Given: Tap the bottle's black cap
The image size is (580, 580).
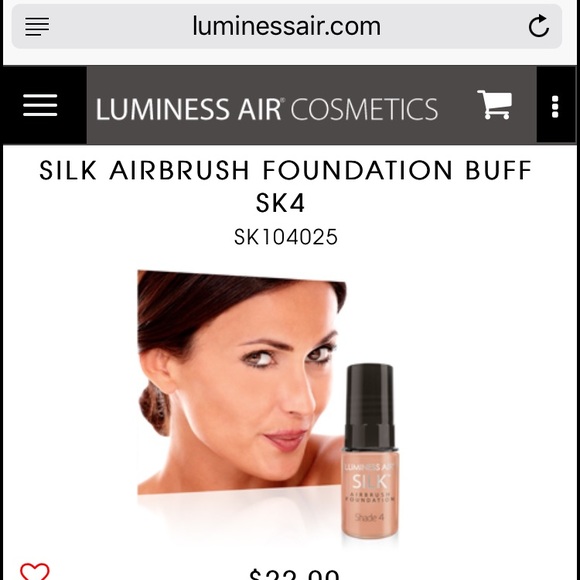Looking at the screenshot, I should 370,406.
